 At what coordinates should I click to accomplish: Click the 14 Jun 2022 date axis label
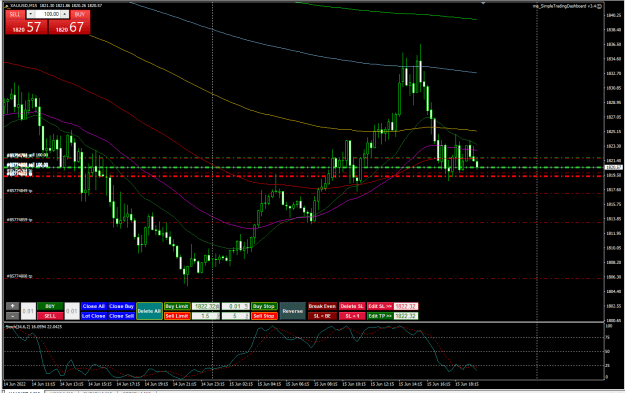click(14, 384)
